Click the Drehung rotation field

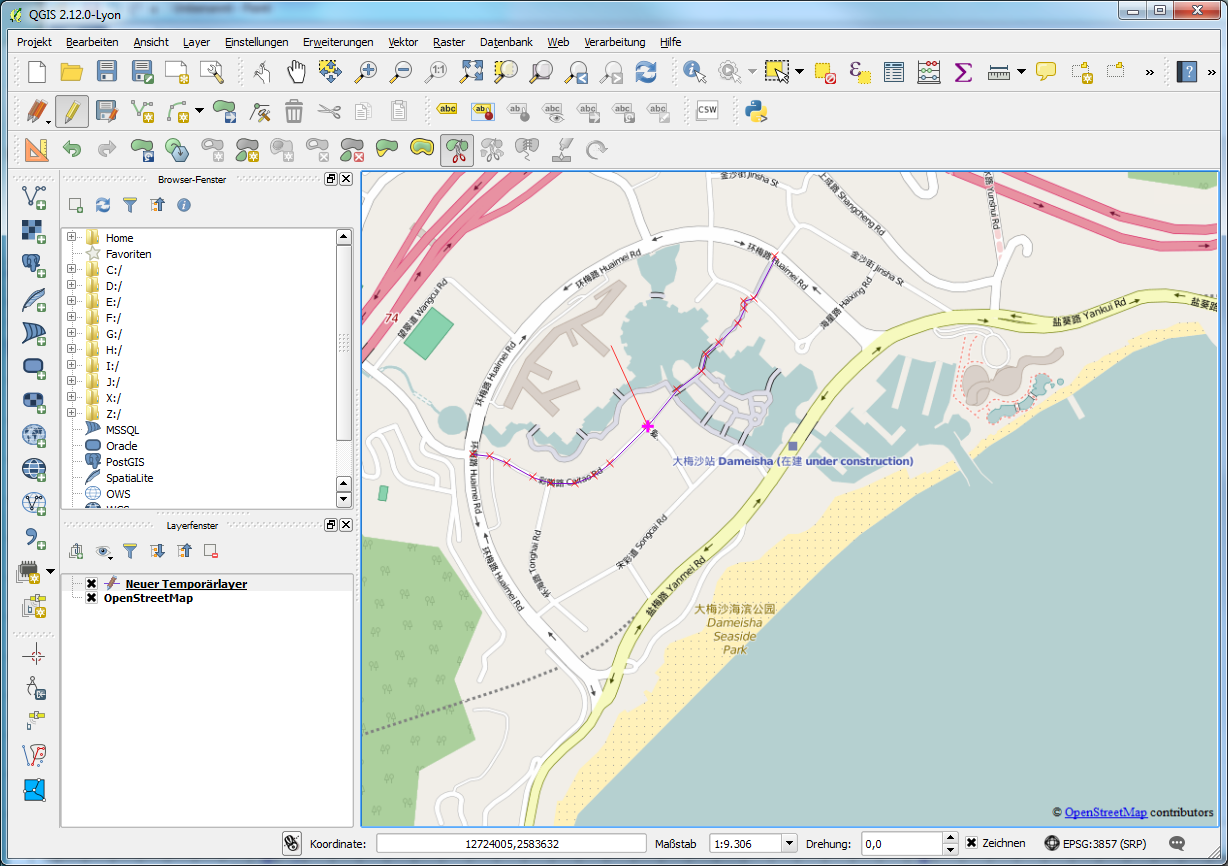(x=900, y=843)
